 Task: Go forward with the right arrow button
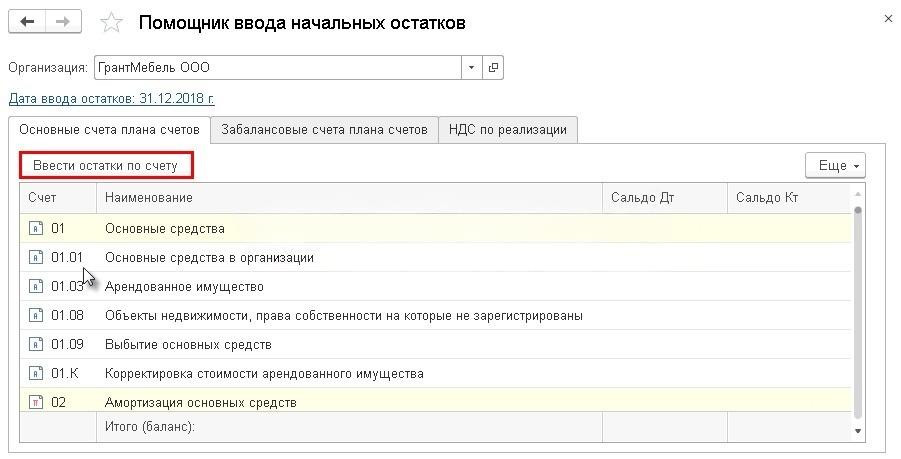pyautogui.click(x=63, y=22)
